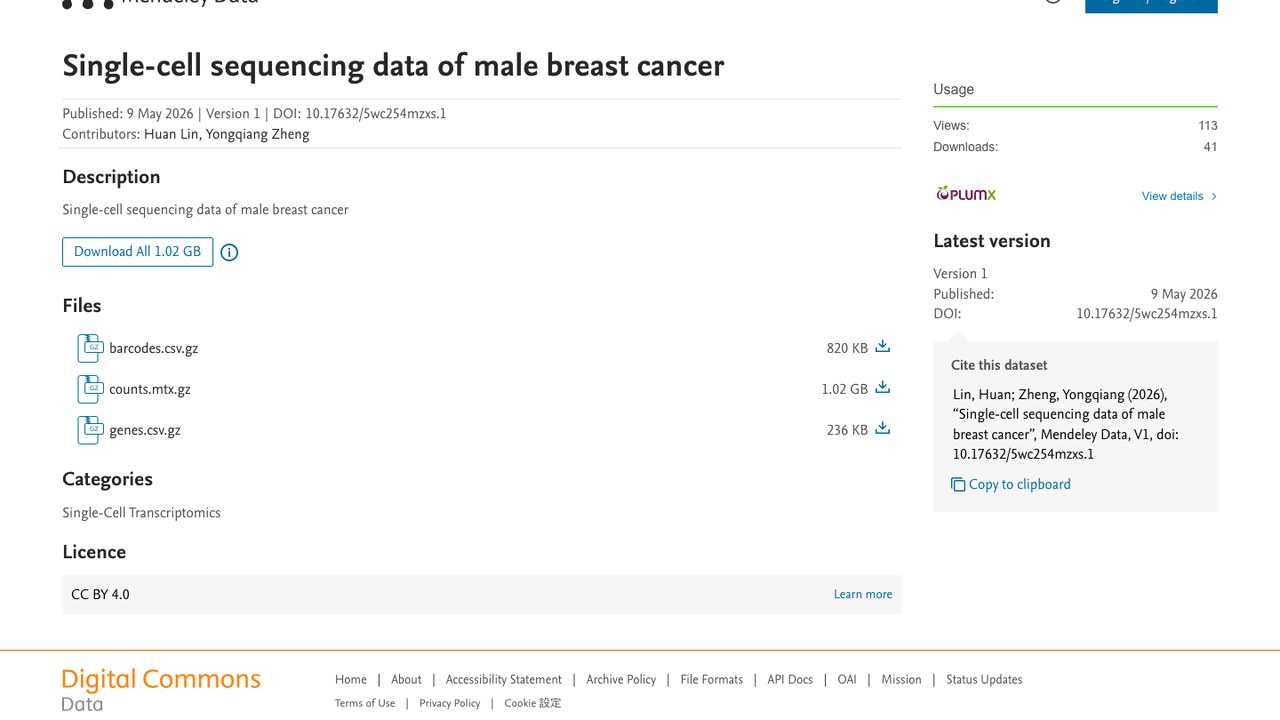1280x720 pixels.
Task: Open the Mission footer link
Action: 901,680
